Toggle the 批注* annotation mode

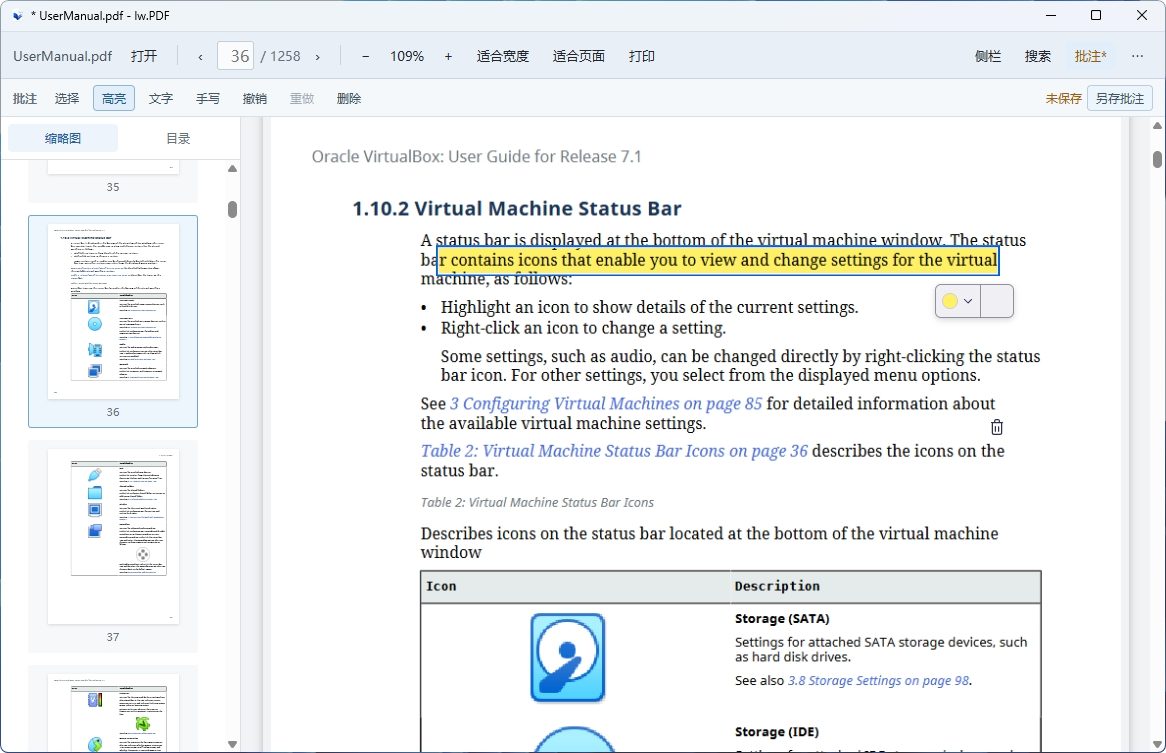[1090, 56]
